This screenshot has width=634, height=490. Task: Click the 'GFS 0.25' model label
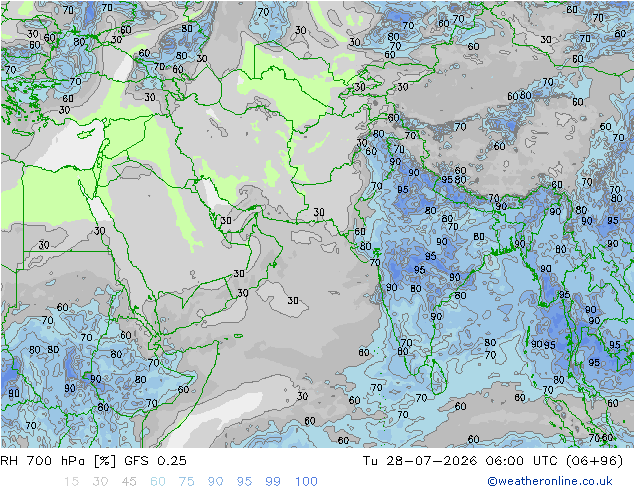pos(156,460)
